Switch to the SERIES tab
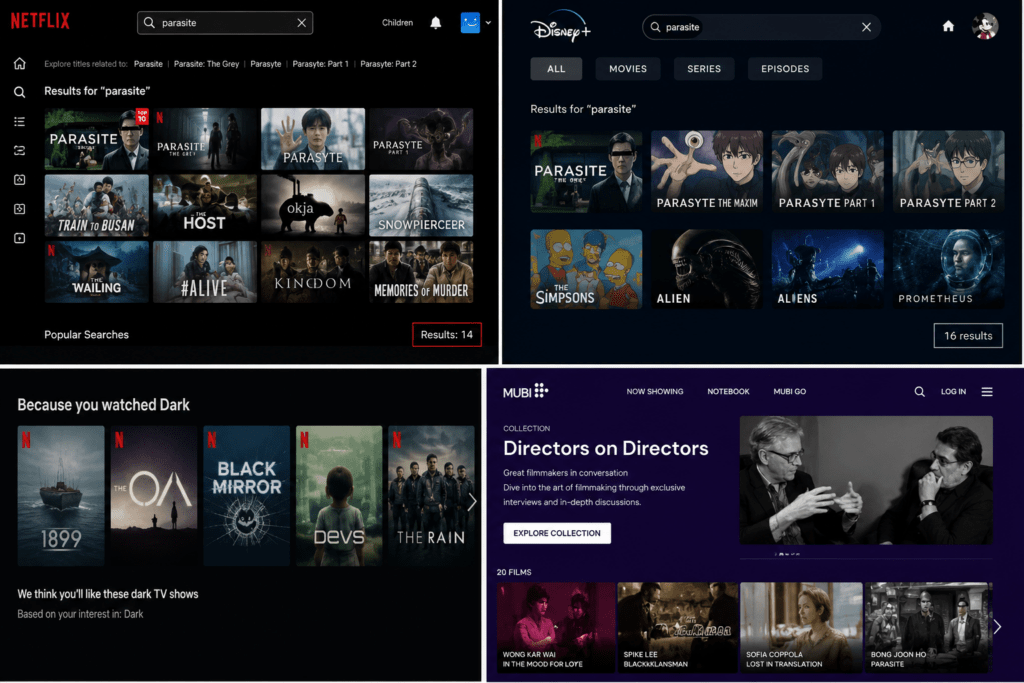1024x683 pixels. [704, 69]
